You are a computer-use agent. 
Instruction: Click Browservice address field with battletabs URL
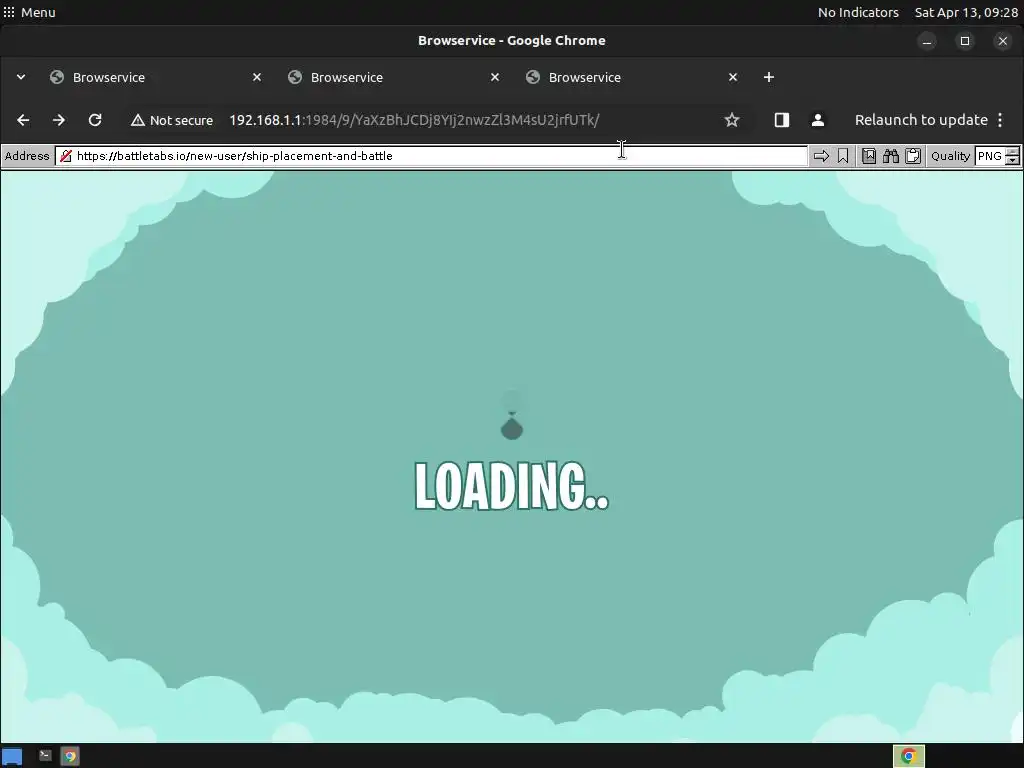click(431, 156)
